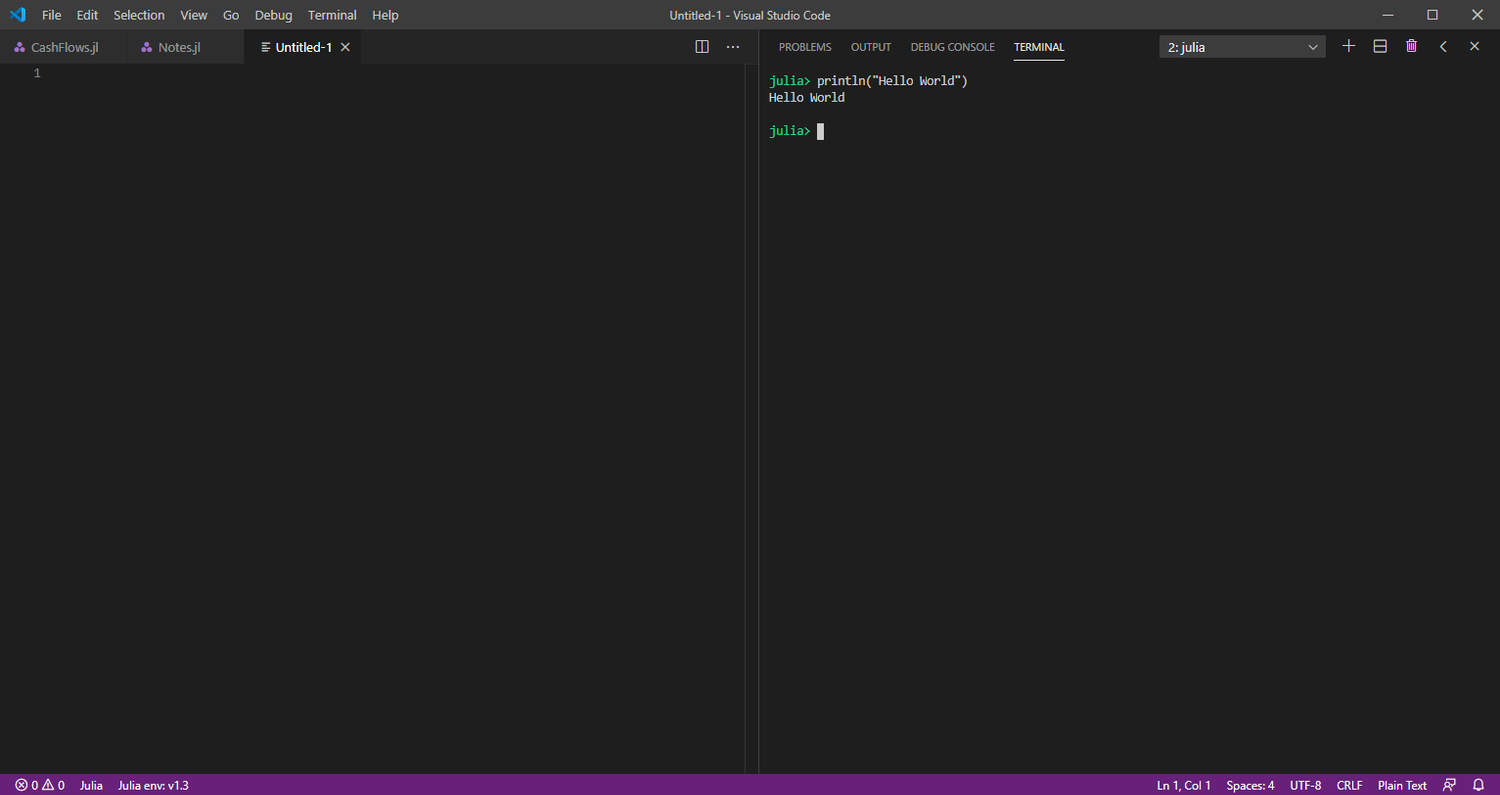Close the Untitled-1 tab
This screenshot has height=795, width=1500.
tap(345, 47)
